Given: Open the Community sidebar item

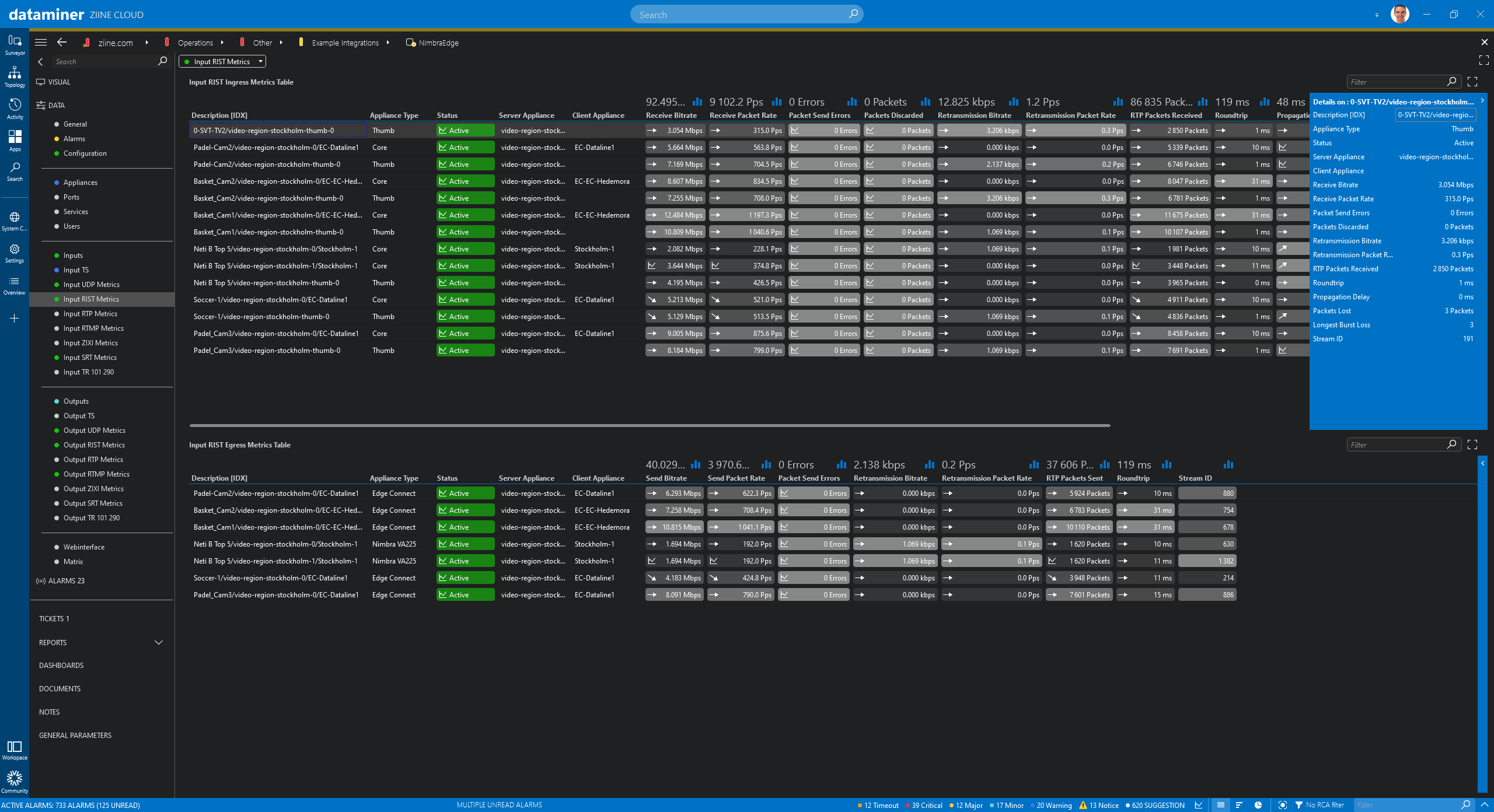Looking at the screenshot, I should pos(15,782).
